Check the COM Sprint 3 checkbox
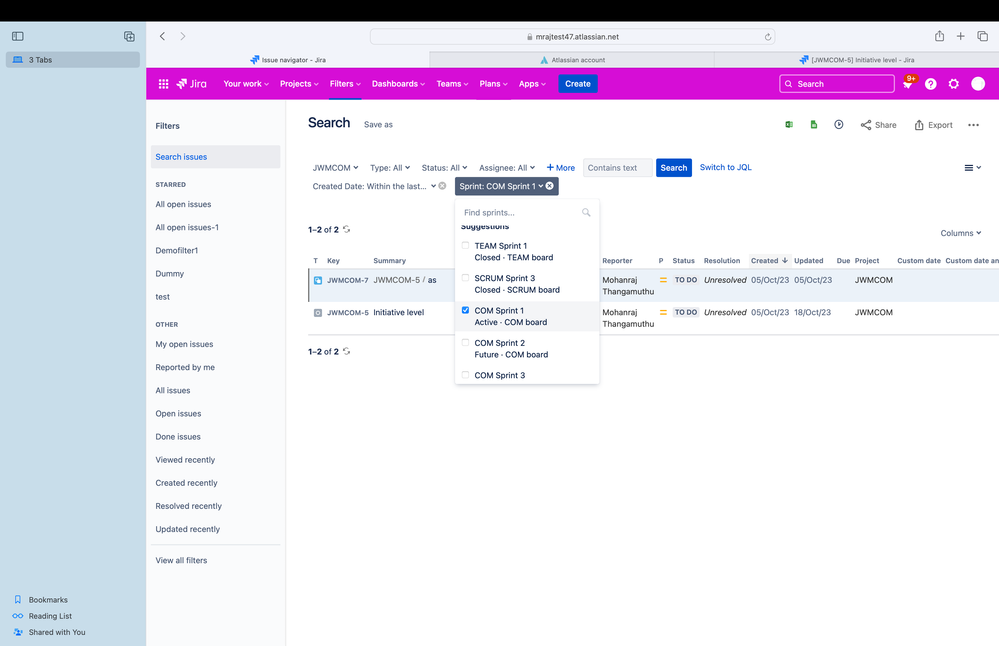 click(465, 375)
